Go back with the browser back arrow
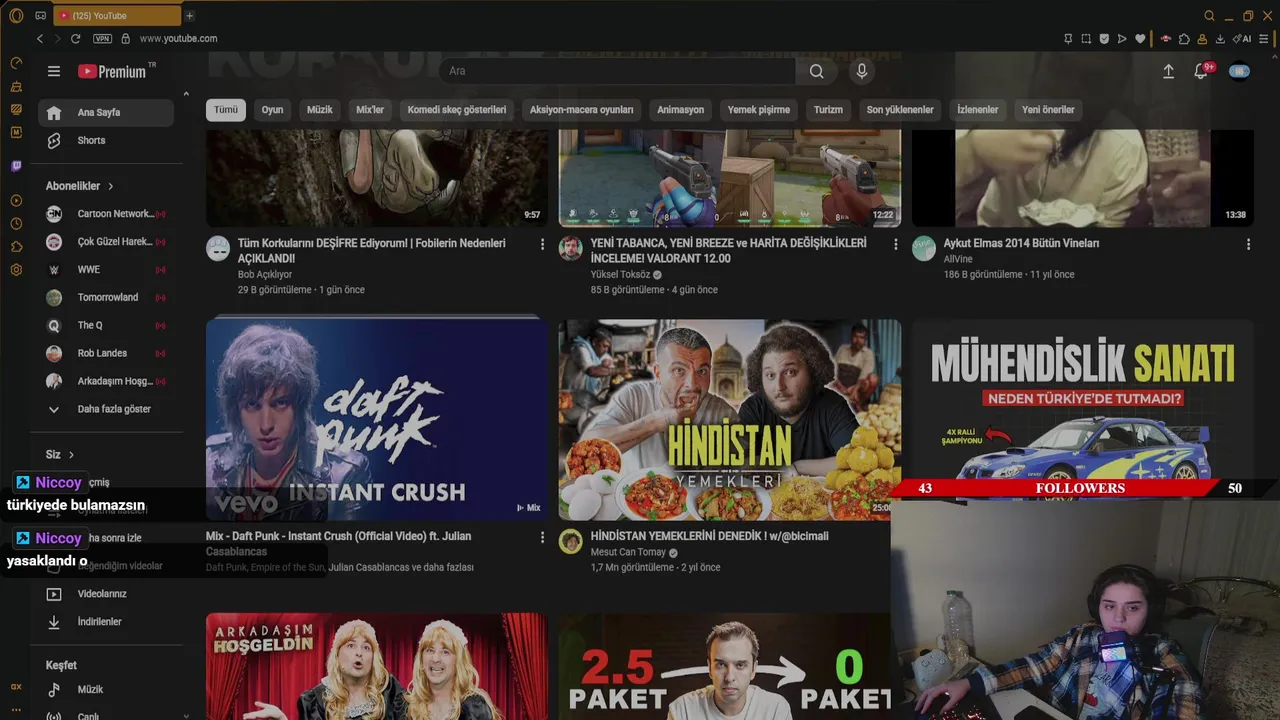The height and width of the screenshot is (720, 1280). click(40, 38)
